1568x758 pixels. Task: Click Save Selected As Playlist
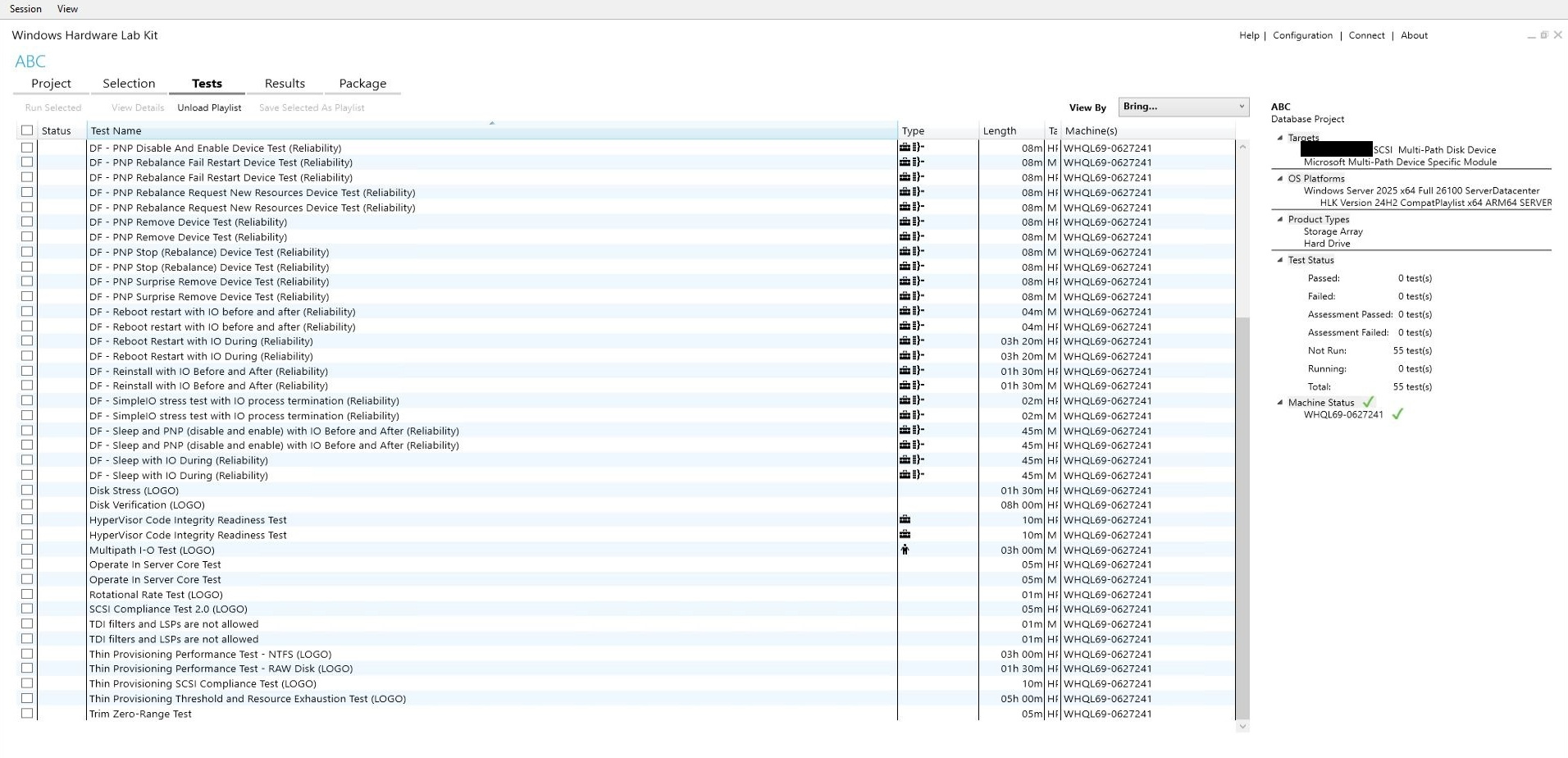pos(312,107)
